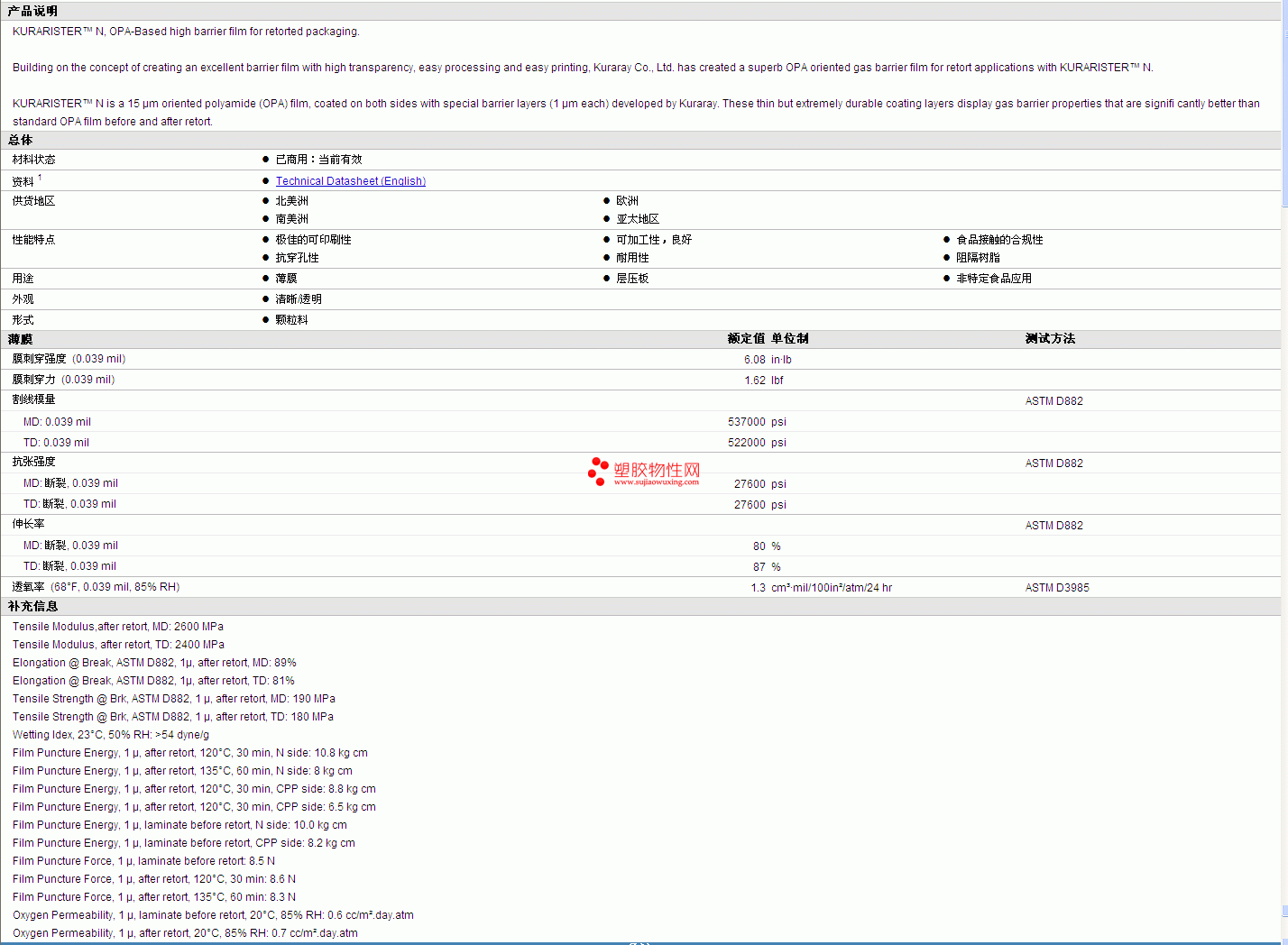The width and height of the screenshot is (1288, 945).
Task: Select the elongation value "80" %
Action: 759,546
